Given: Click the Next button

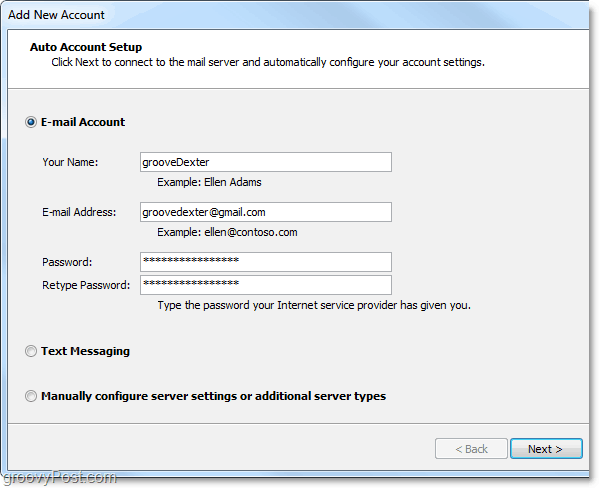Looking at the screenshot, I should click(546, 449).
